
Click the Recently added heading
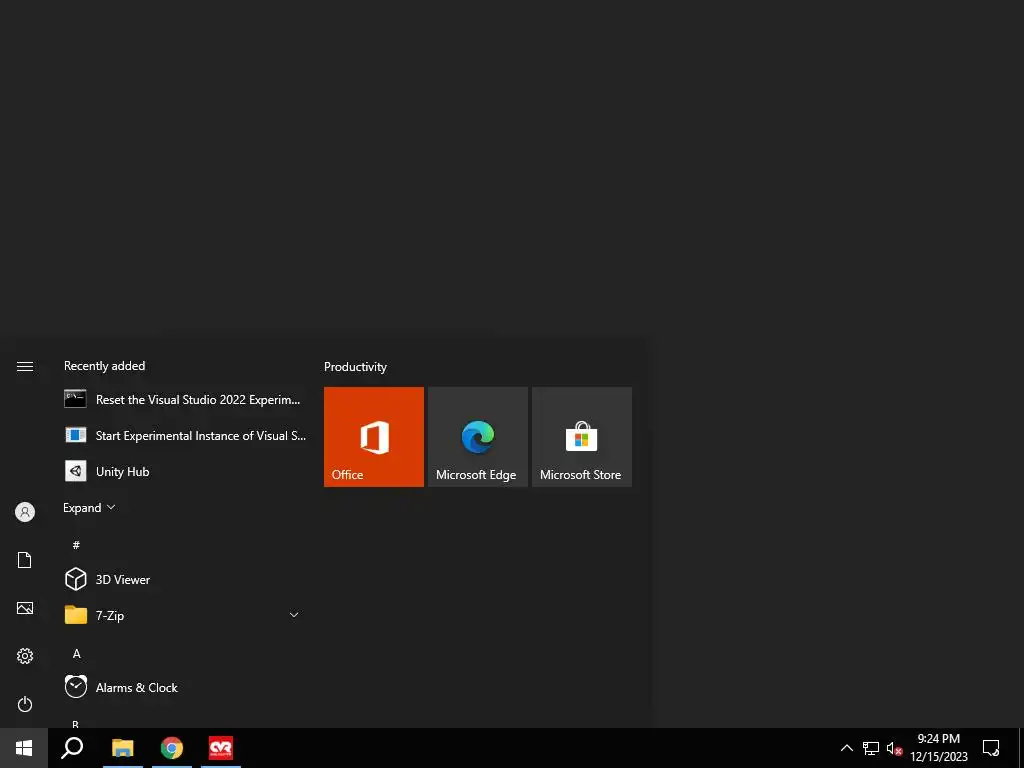(104, 366)
